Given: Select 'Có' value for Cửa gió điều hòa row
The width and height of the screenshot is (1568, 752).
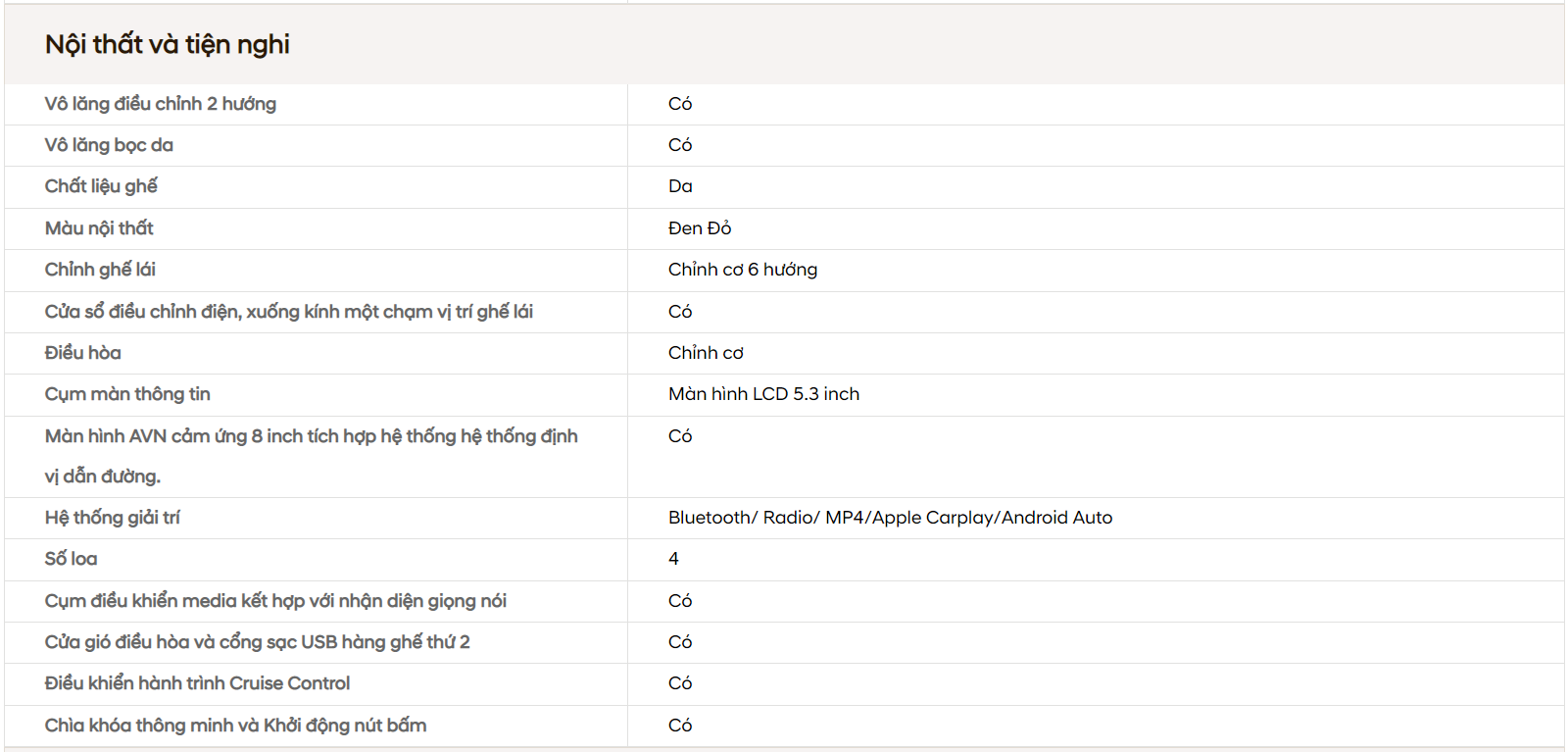Looking at the screenshot, I should pyautogui.click(x=680, y=642).
